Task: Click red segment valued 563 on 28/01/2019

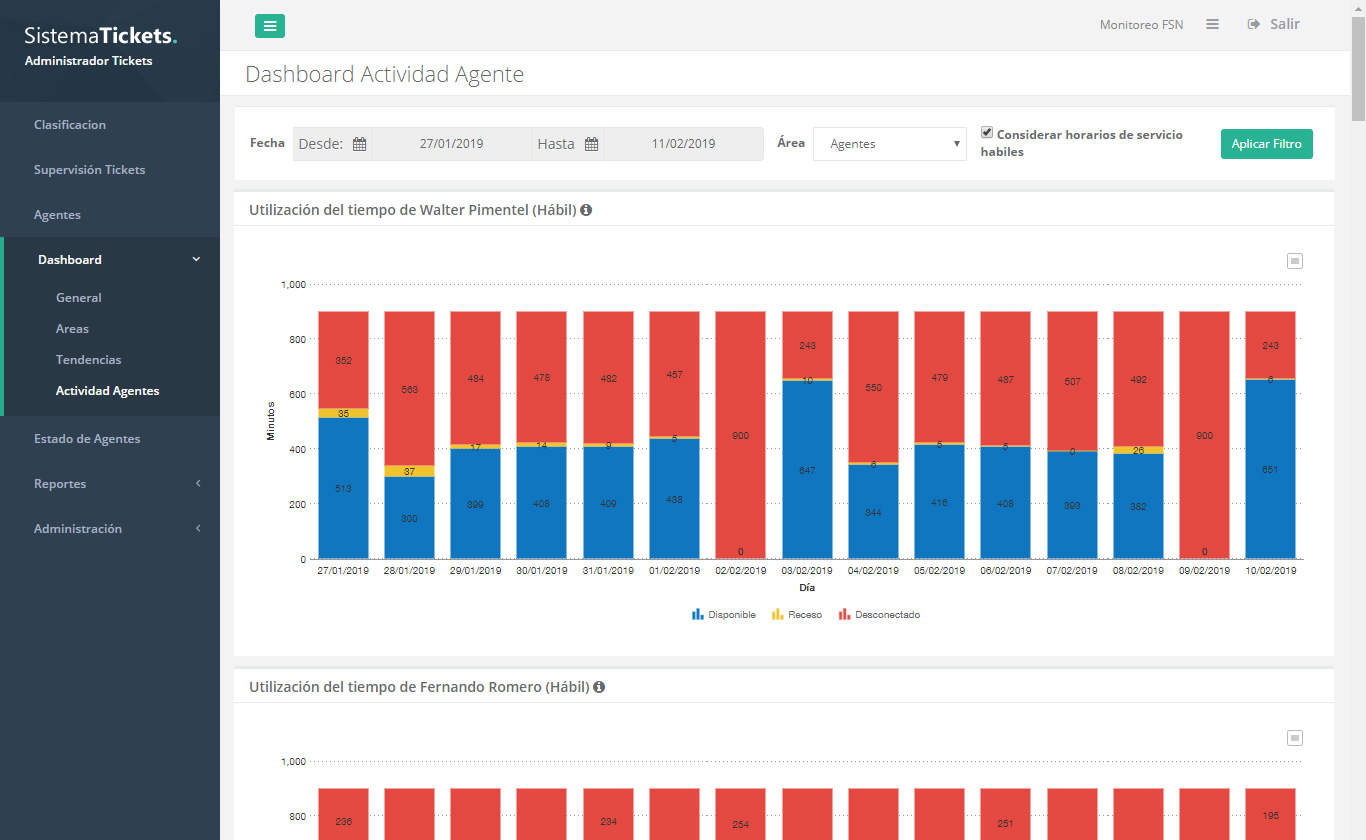Action: point(409,388)
